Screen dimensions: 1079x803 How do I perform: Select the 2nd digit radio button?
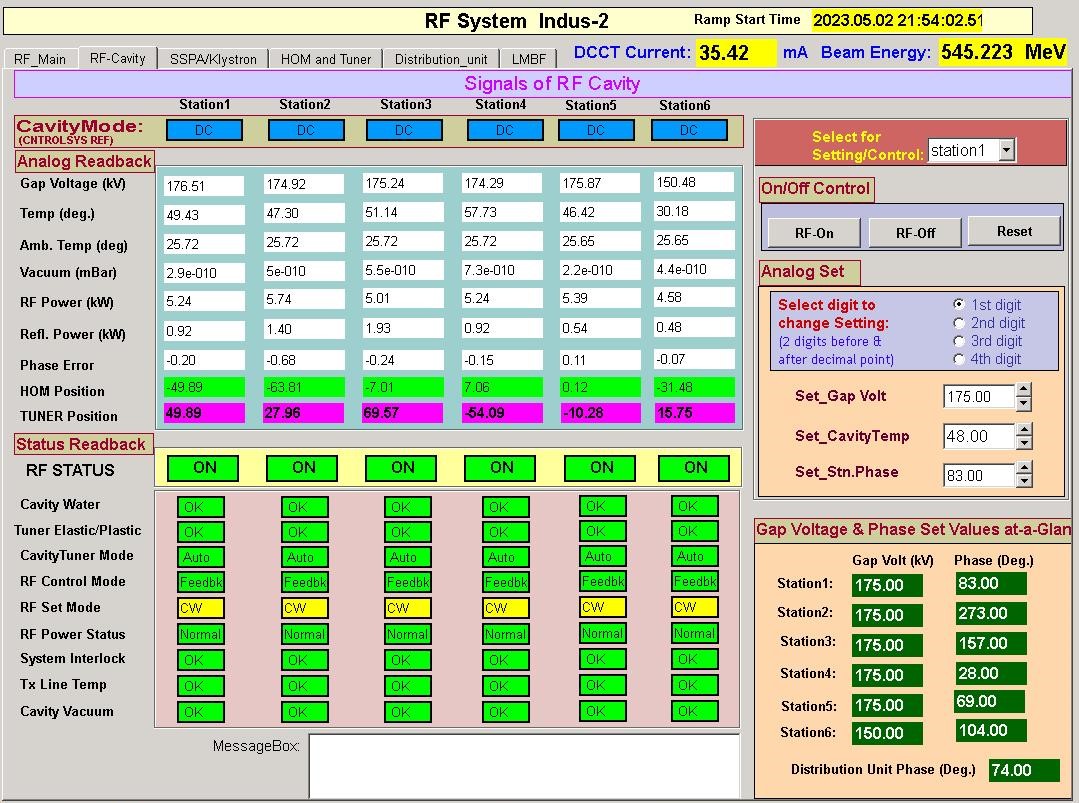click(x=959, y=323)
